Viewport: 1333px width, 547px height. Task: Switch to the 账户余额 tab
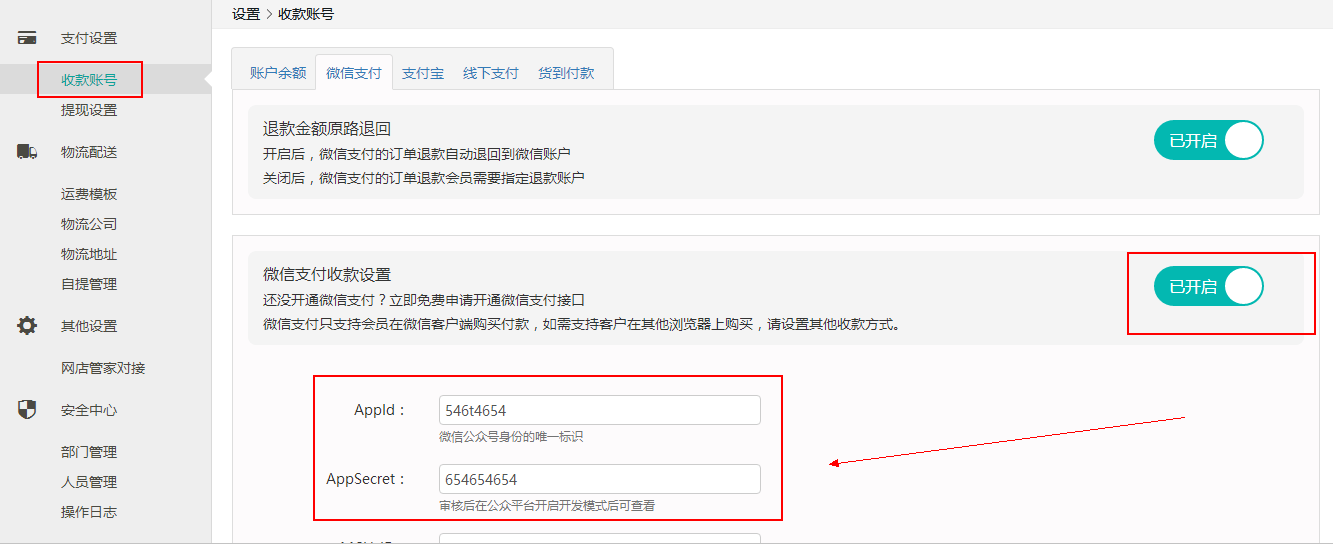[x=277, y=73]
